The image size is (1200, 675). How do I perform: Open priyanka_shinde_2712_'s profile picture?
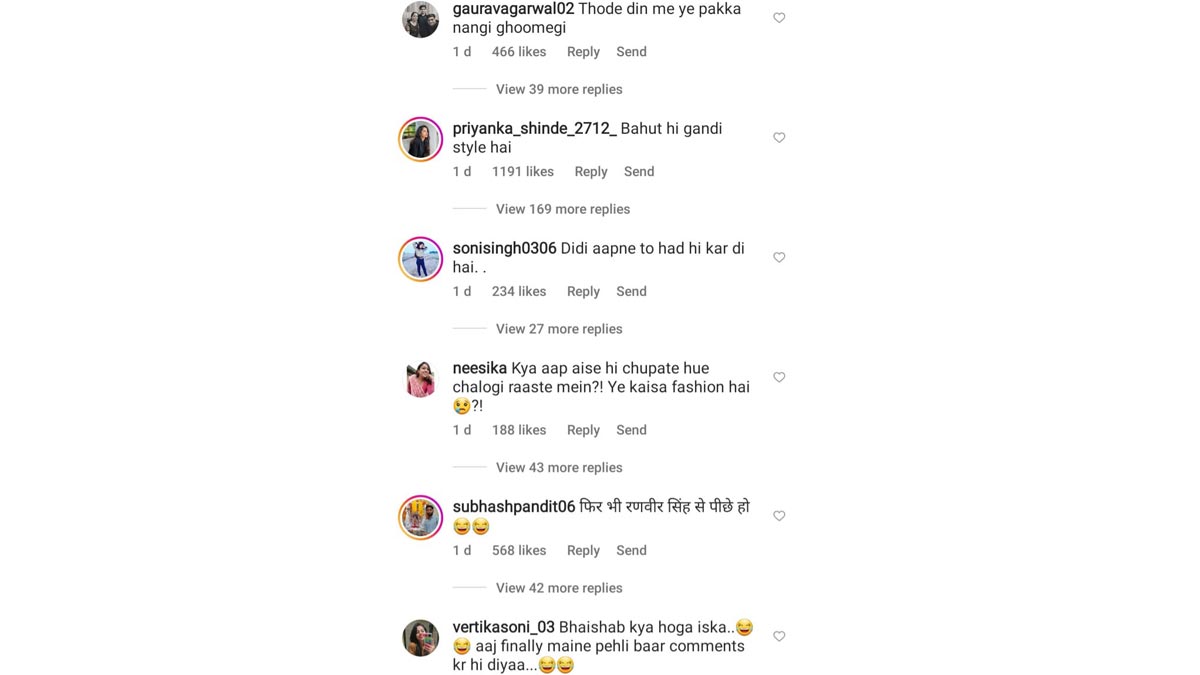(420, 139)
